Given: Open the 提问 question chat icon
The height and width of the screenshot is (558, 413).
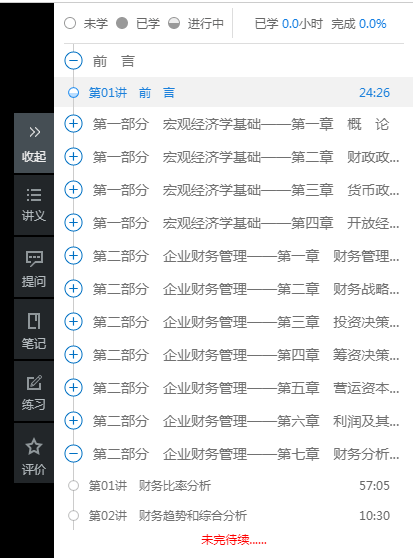Looking at the screenshot, I should tap(34, 268).
